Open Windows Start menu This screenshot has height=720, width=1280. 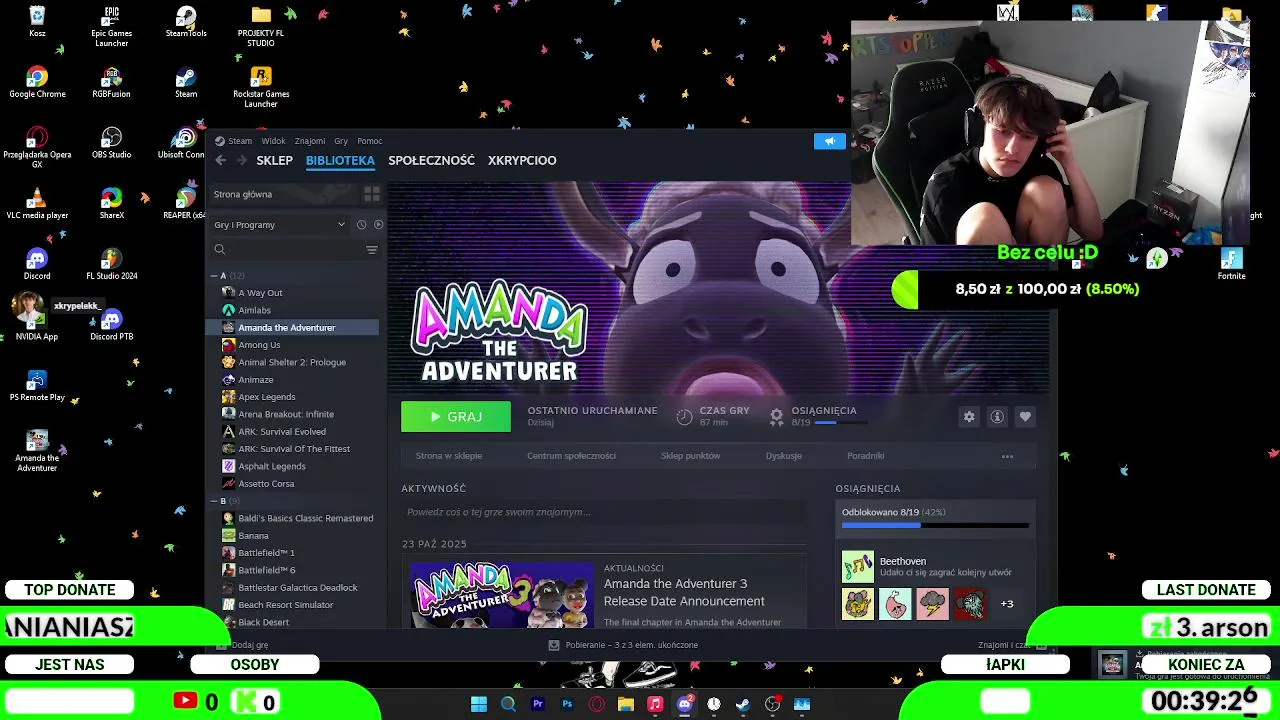479,704
